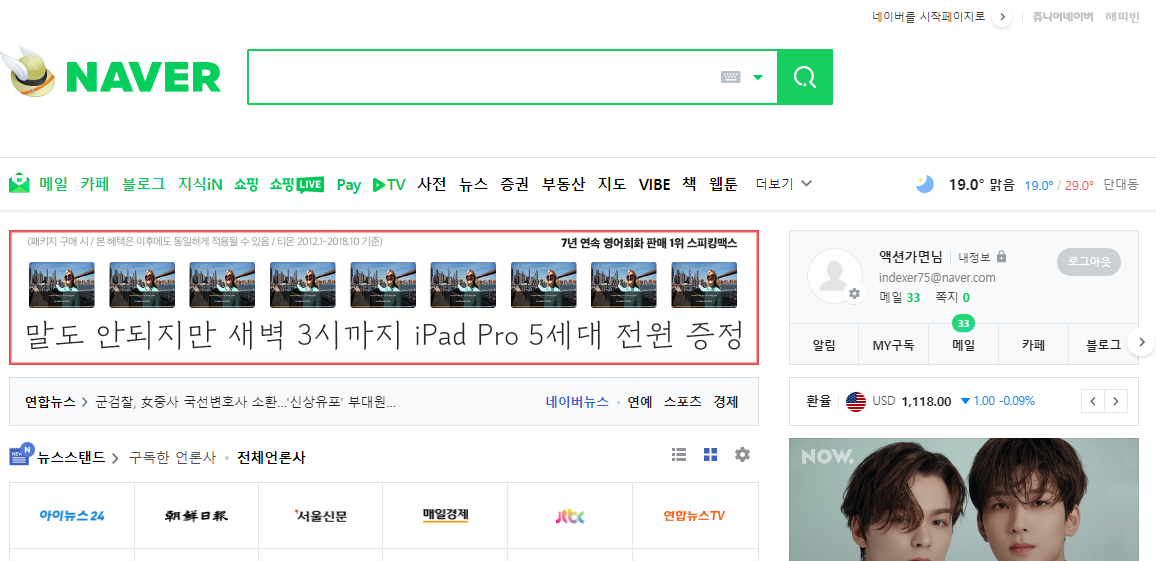Click the moon weather icon
Viewport: 1156px width, 561px height.
pos(925,184)
